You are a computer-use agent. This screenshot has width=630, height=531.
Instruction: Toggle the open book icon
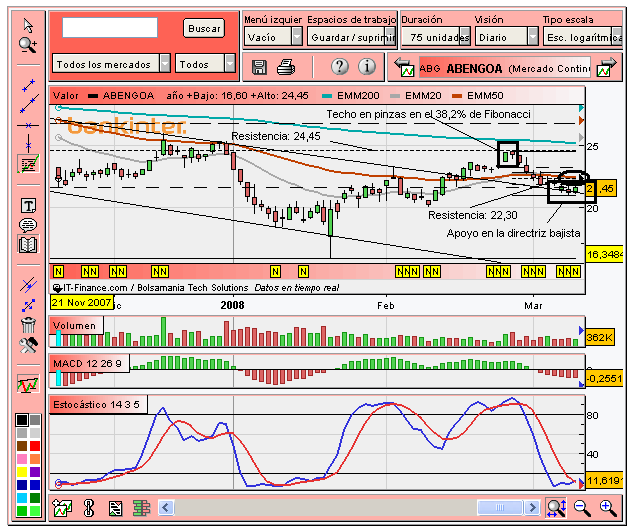(x=28, y=244)
